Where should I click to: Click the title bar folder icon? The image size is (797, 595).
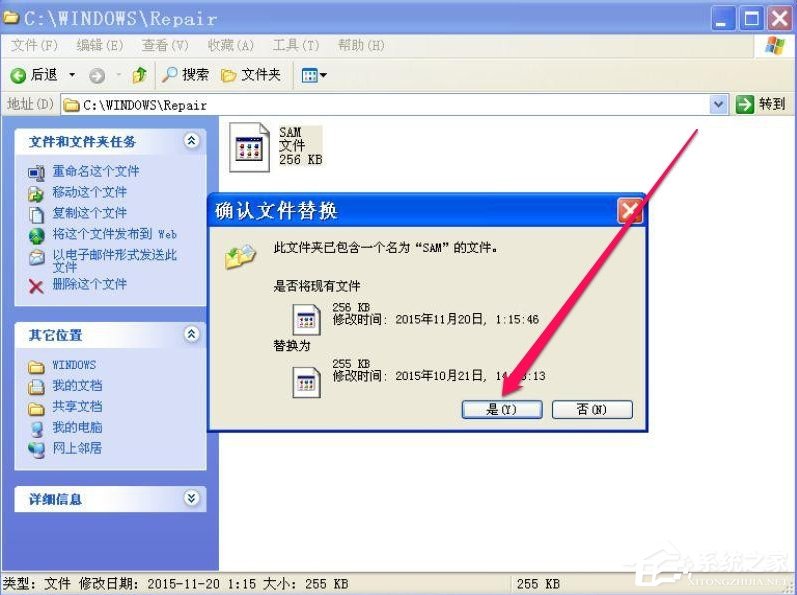tap(11, 18)
